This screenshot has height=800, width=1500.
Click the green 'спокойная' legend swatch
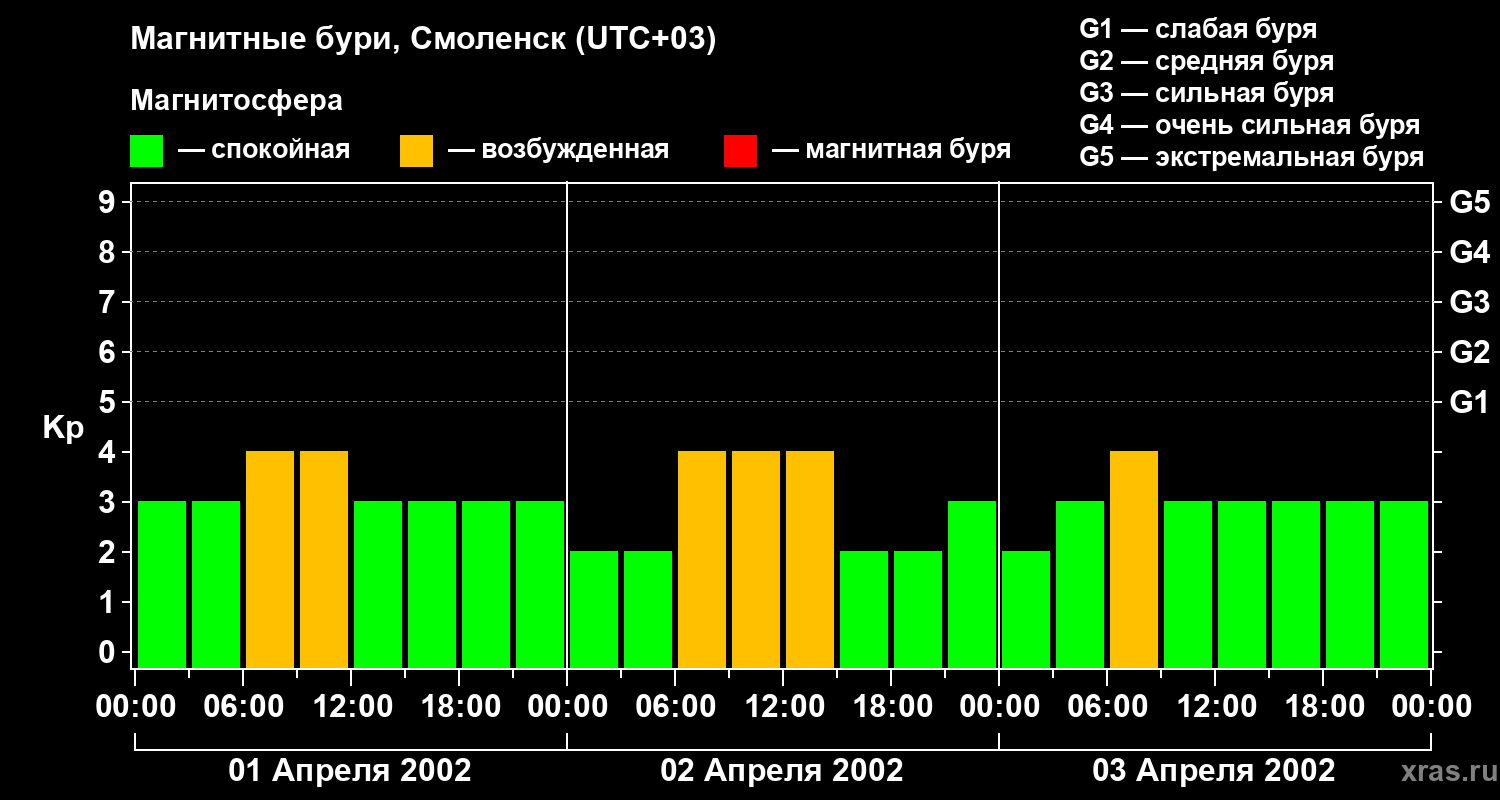pos(146,151)
